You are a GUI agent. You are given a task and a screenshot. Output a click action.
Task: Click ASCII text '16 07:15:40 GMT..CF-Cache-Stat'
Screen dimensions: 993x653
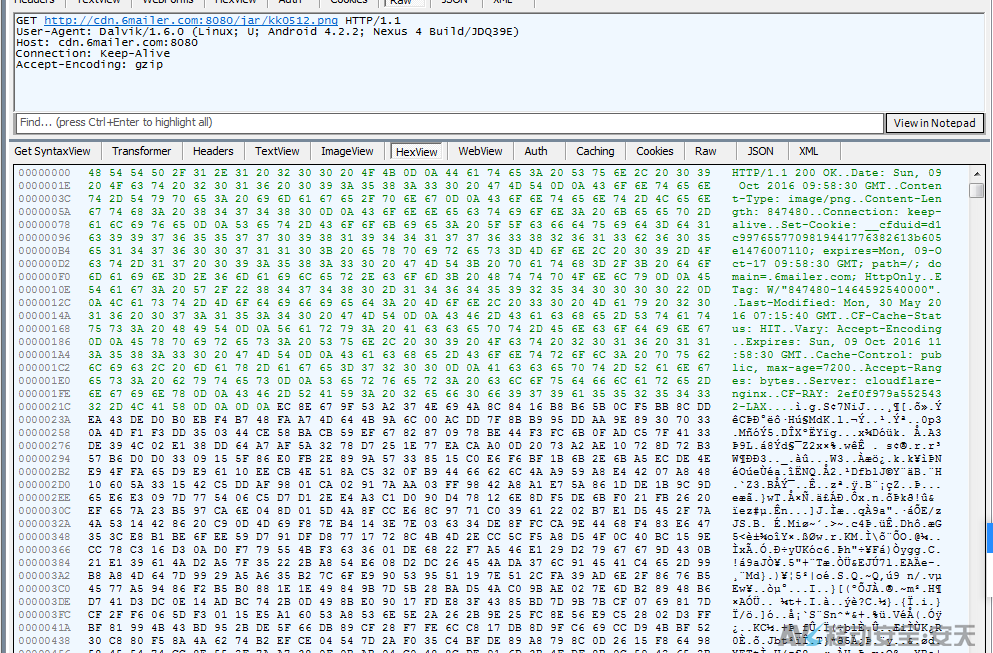[x=837, y=315]
